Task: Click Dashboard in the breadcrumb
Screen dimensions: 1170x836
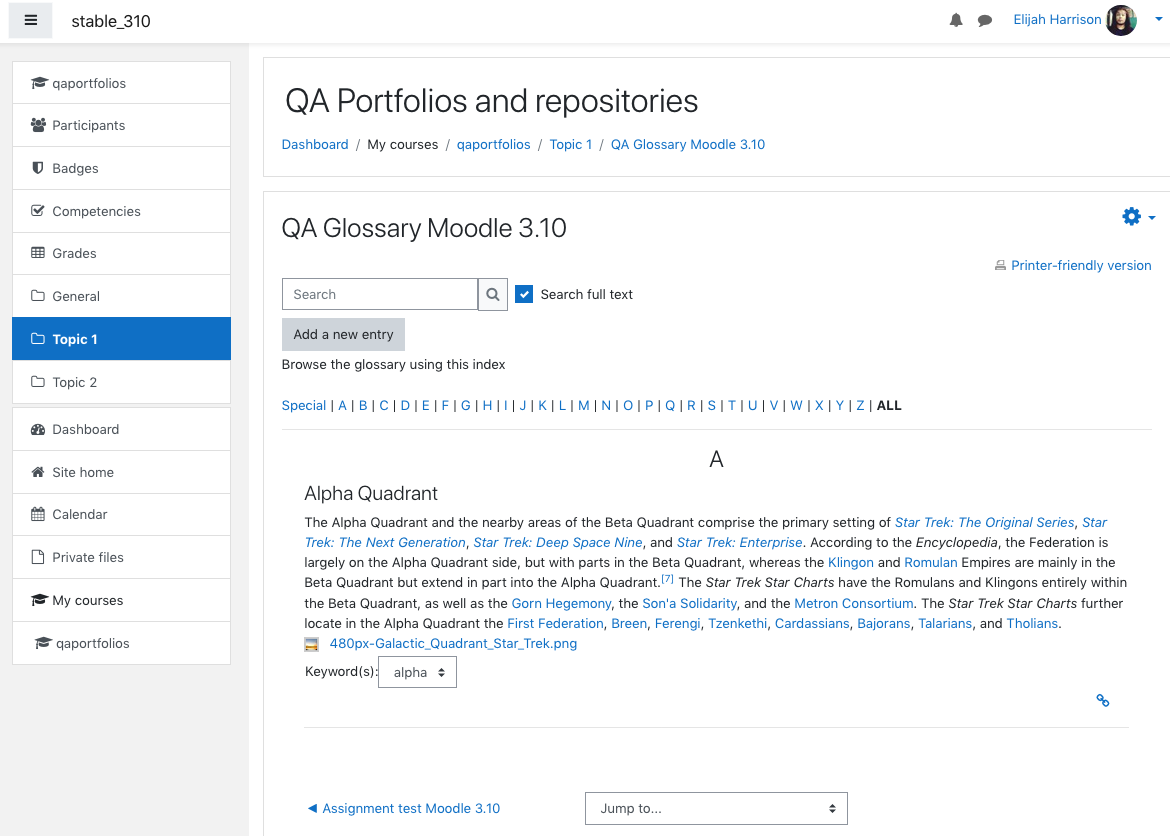Action: click(315, 145)
